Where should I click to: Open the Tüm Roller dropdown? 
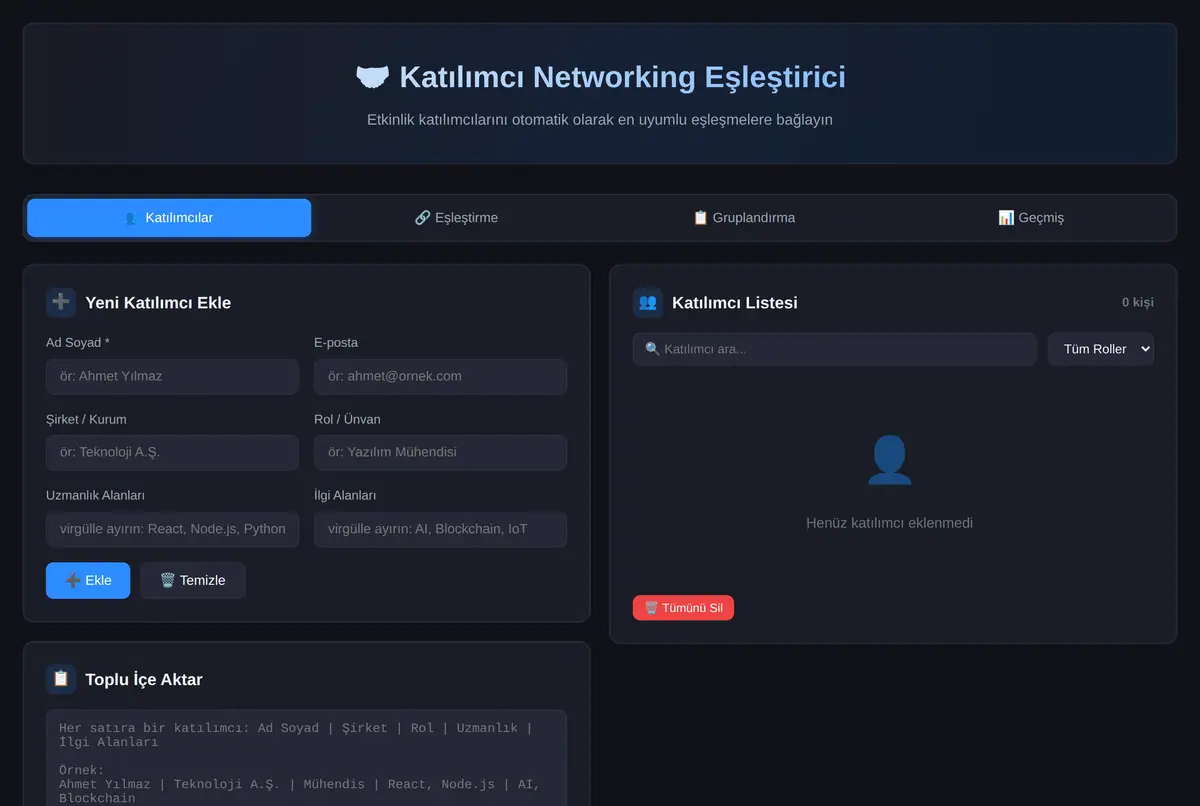(x=1100, y=349)
